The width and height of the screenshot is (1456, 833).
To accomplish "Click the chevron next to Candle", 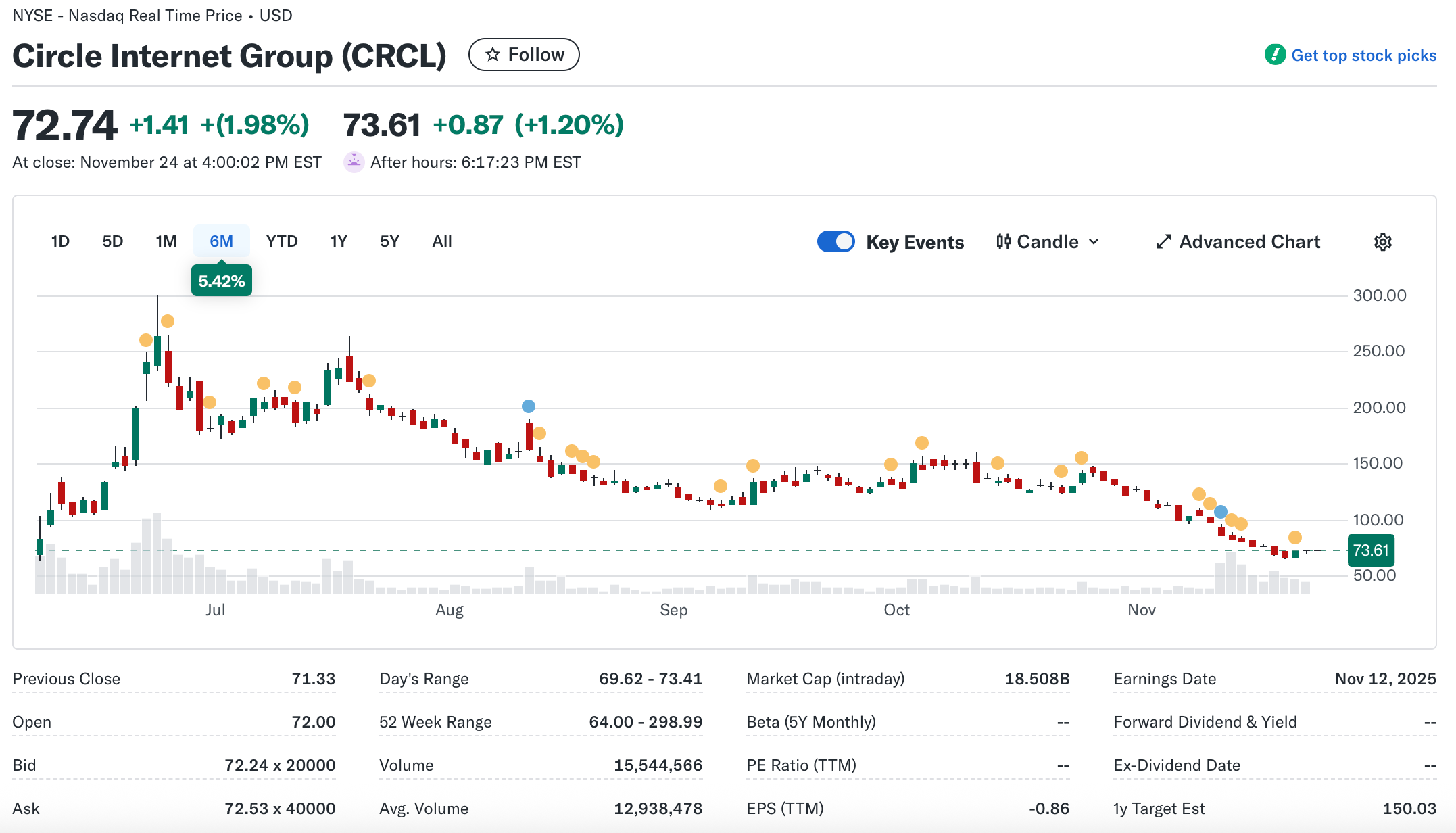I will [x=1094, y=242].
